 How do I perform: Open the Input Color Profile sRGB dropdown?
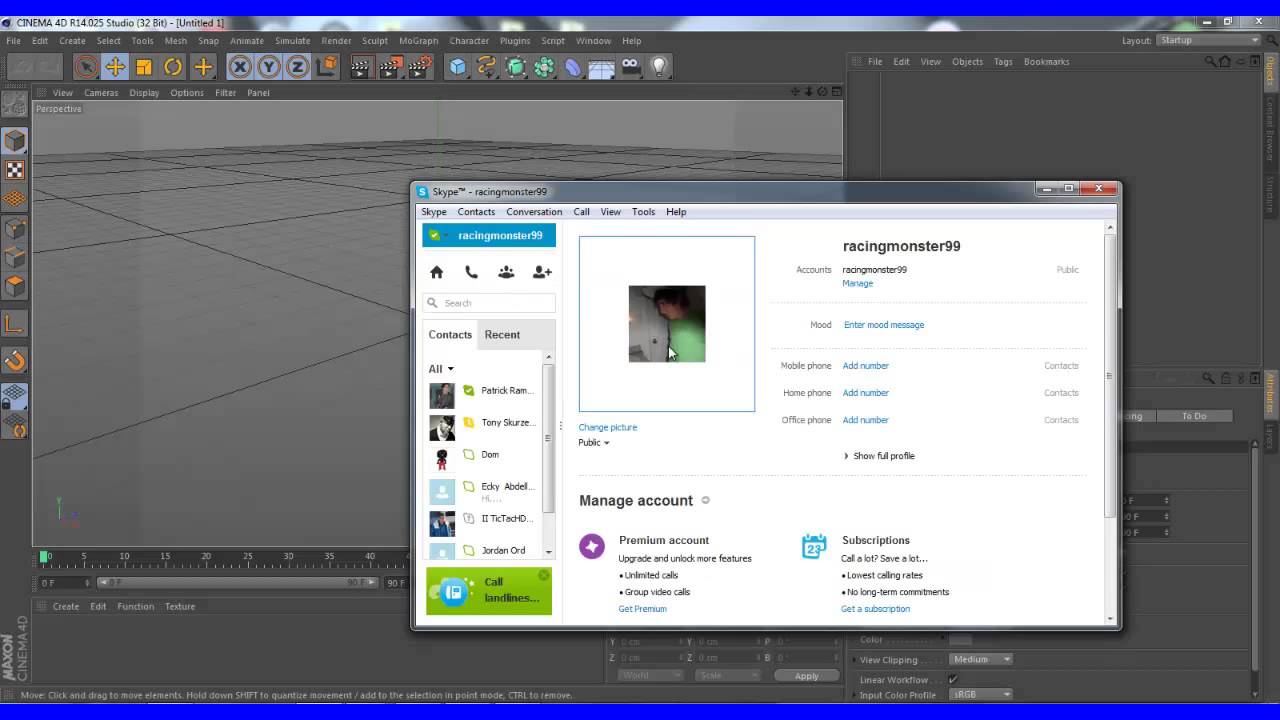[x=981, y=694]
